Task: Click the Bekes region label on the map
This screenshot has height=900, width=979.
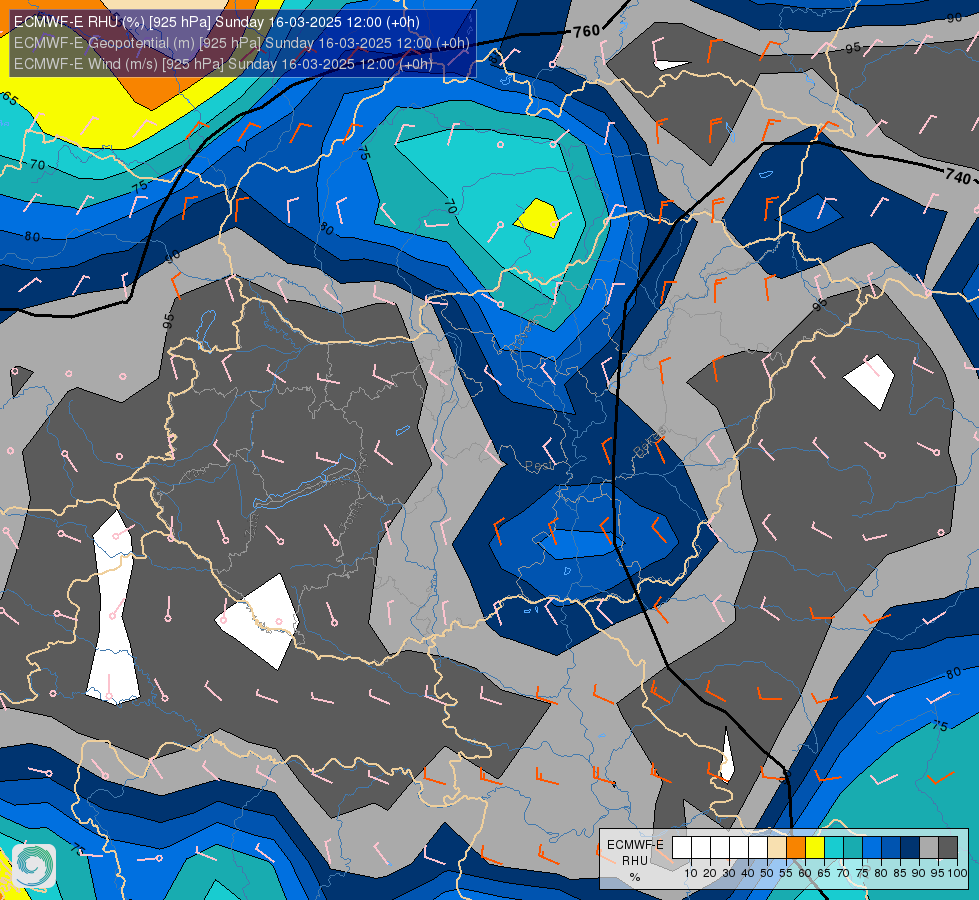Action: (650, 441)
